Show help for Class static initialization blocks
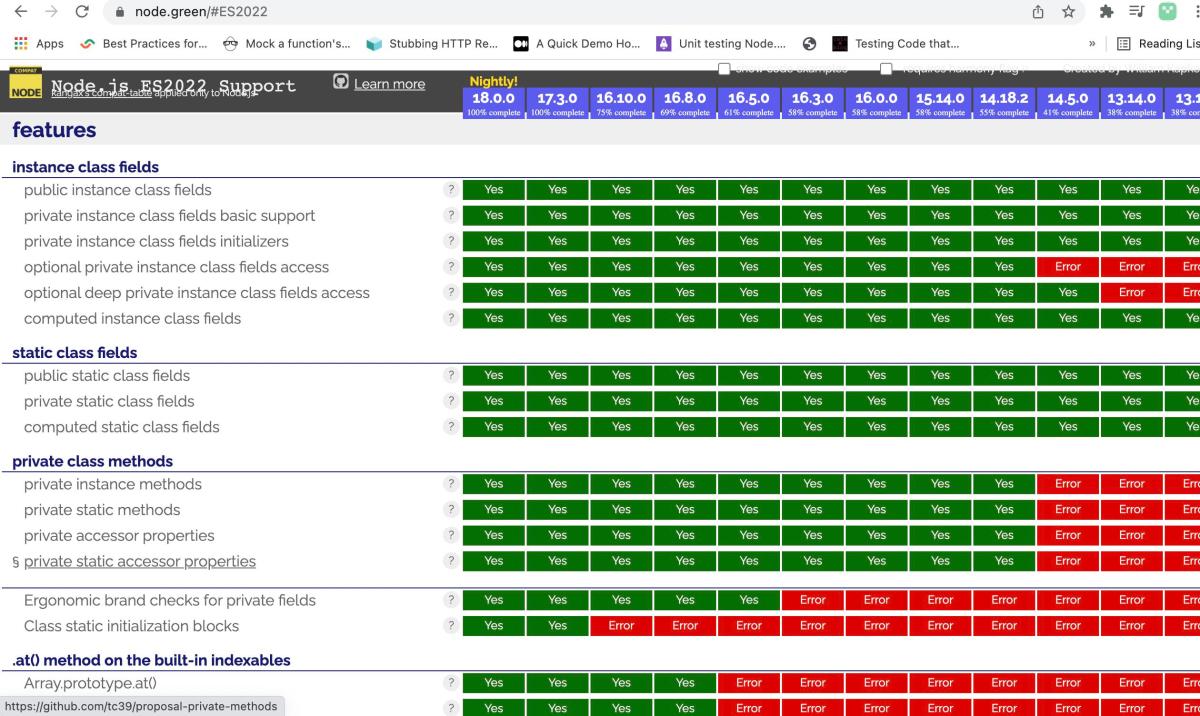The width and height of the screenshot is (1200, 716). click(x=451, y=626)
